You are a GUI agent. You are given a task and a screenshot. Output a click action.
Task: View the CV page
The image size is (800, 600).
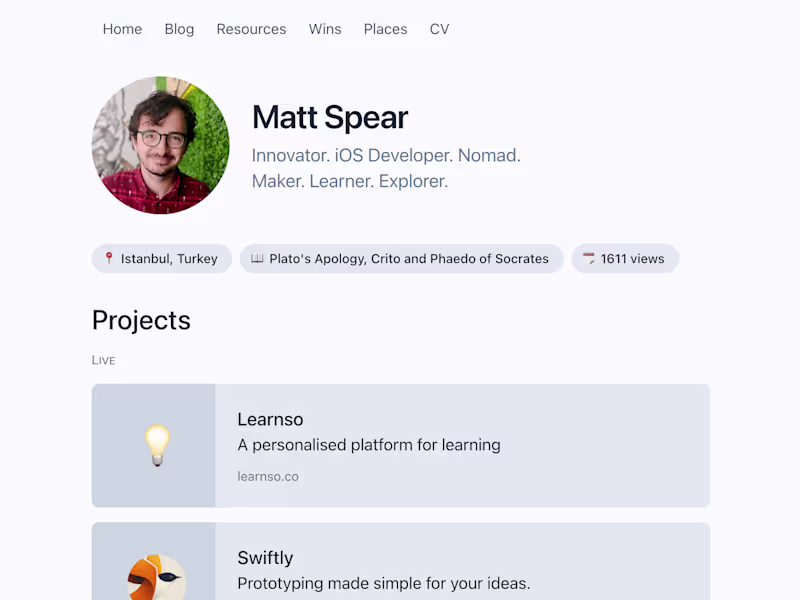tap(439, 29)
